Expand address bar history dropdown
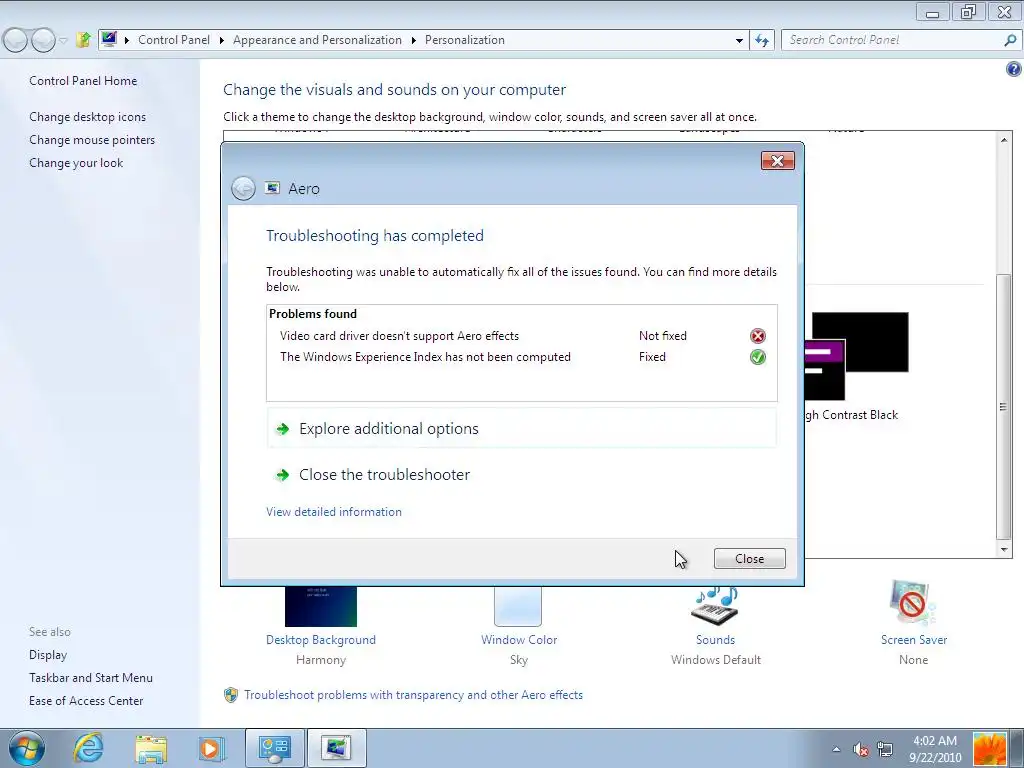The height and width of the screenshot is (768, 1024). [739, 40]
